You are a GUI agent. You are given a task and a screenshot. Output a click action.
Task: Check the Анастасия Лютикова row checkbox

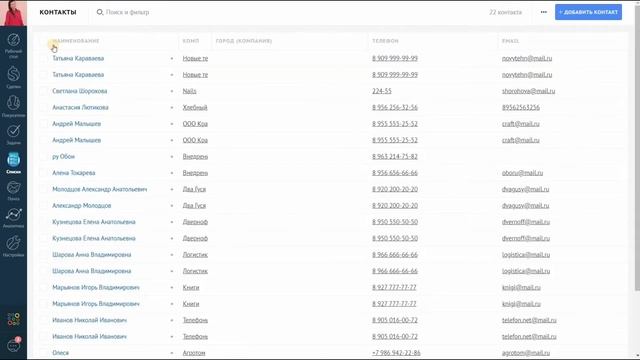pyautogui.click(x=44, y=107)
